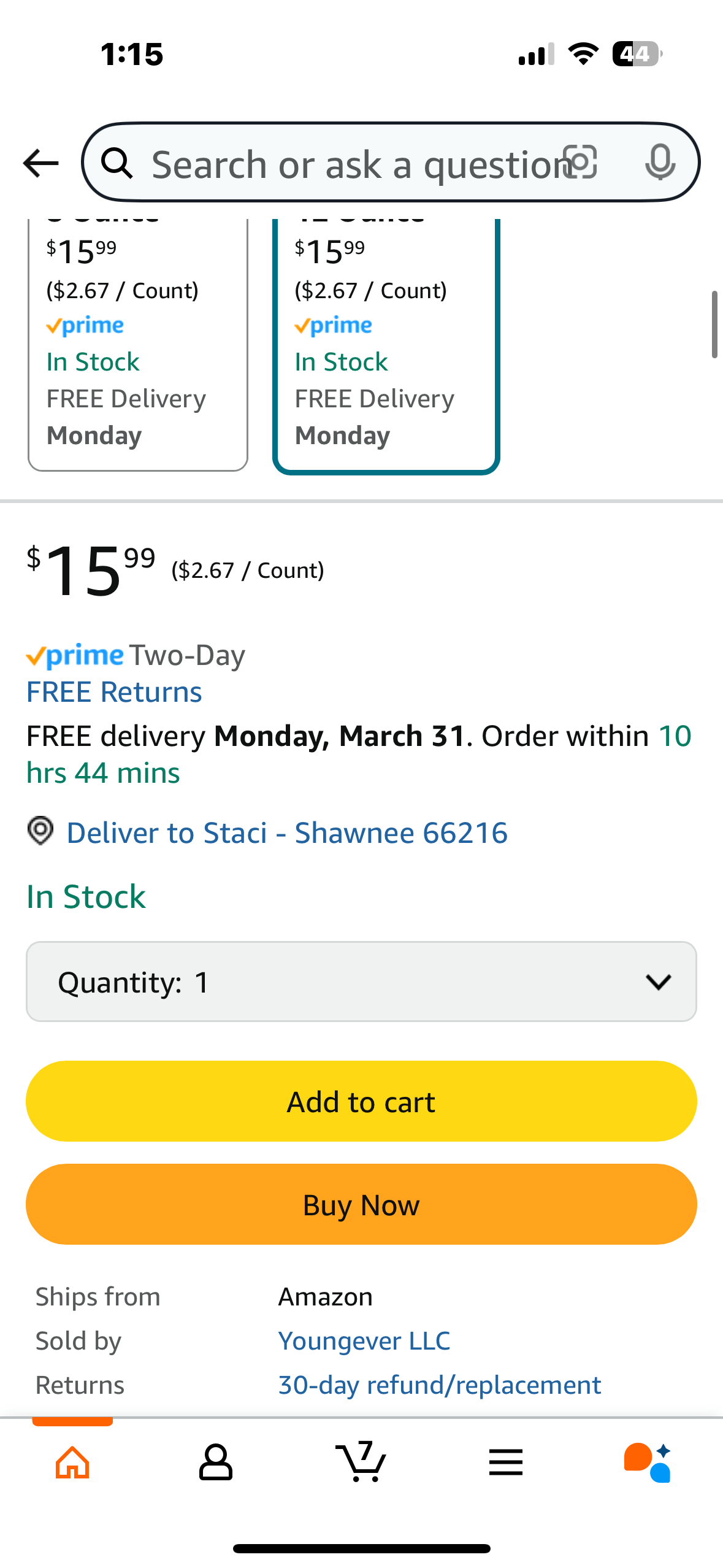Open camera lens search icon

tap(580, 163)
